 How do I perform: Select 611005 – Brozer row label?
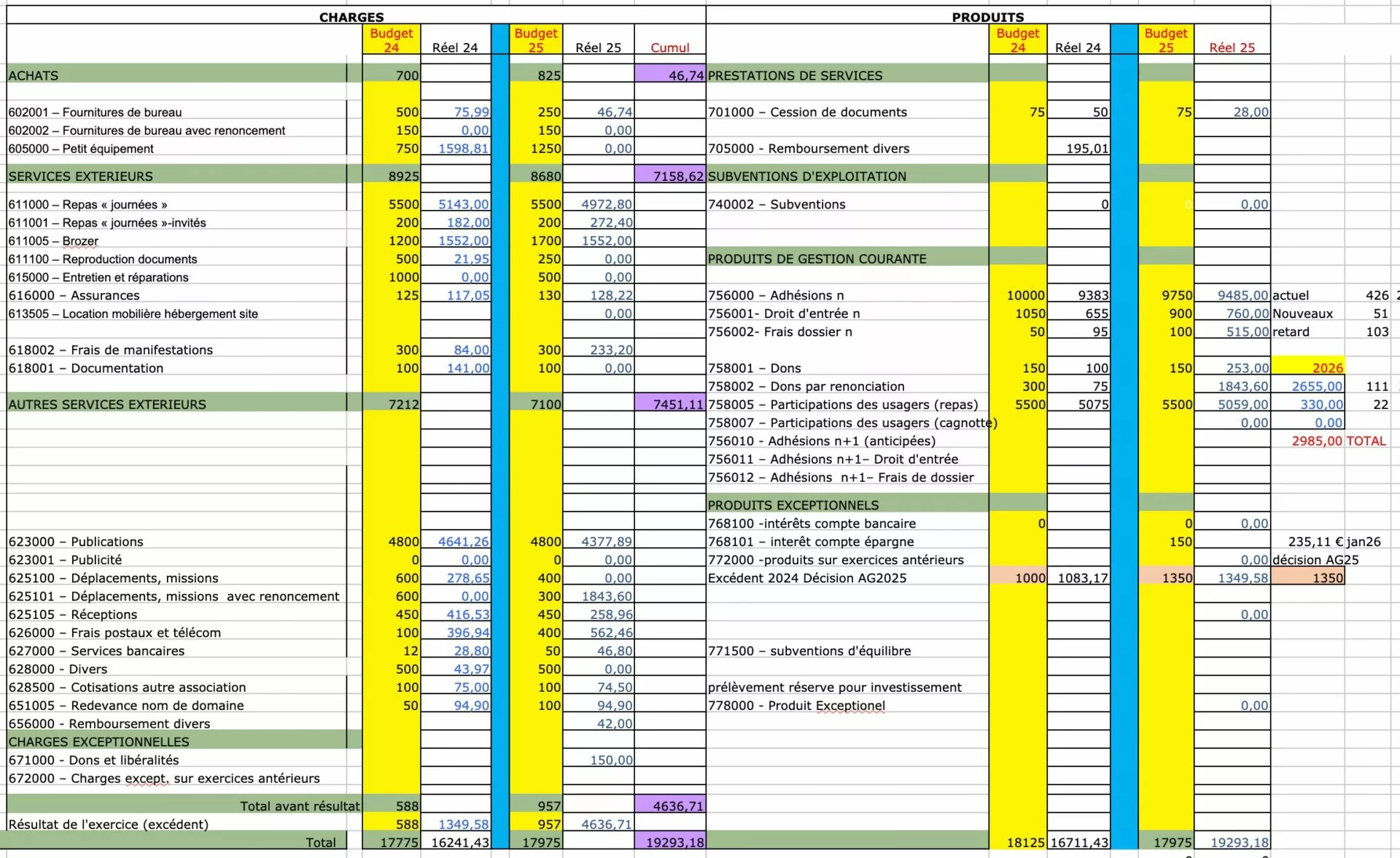pos(53,241)
